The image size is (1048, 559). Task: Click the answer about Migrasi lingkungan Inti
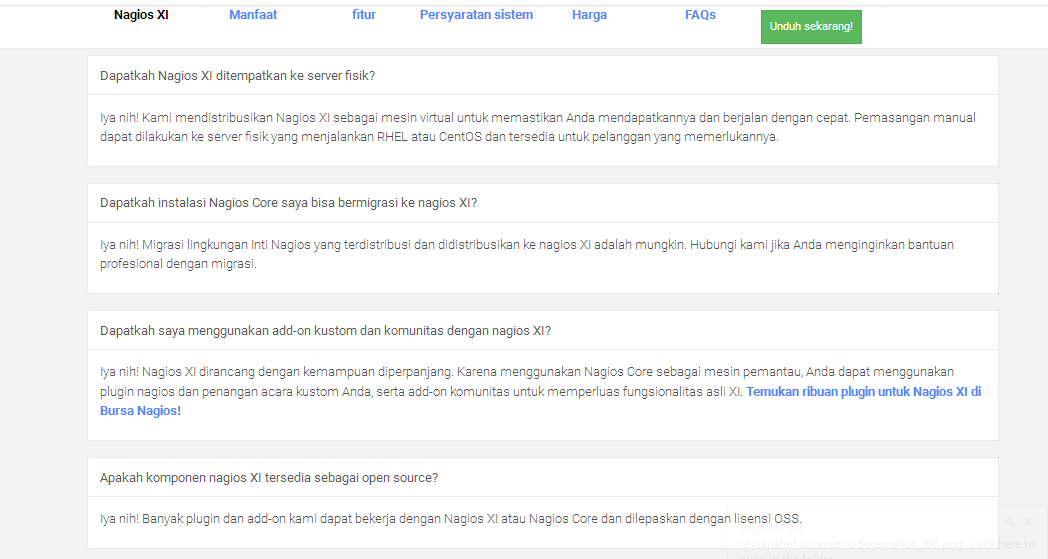pyautogui.click(x=538, y=254)
